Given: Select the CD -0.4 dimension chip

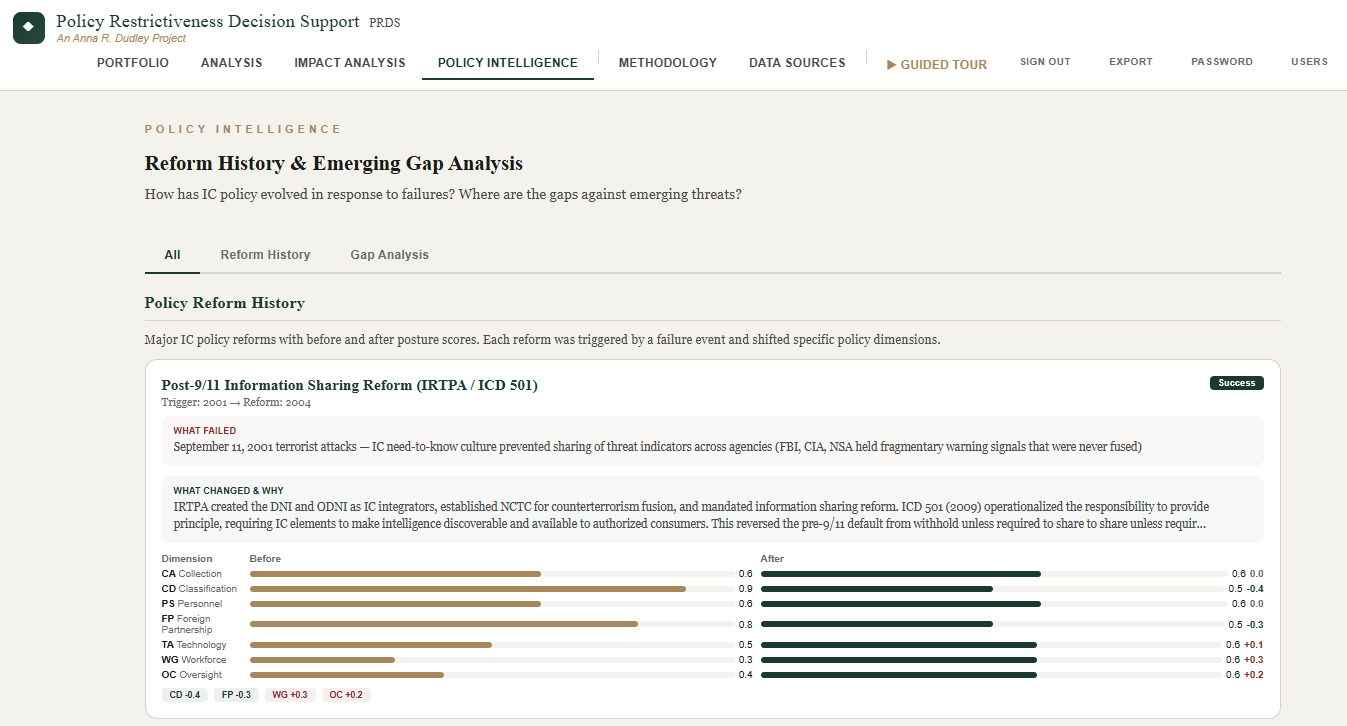Looking at the screenshot, I should pyautogui.click(x=184, y=694).
